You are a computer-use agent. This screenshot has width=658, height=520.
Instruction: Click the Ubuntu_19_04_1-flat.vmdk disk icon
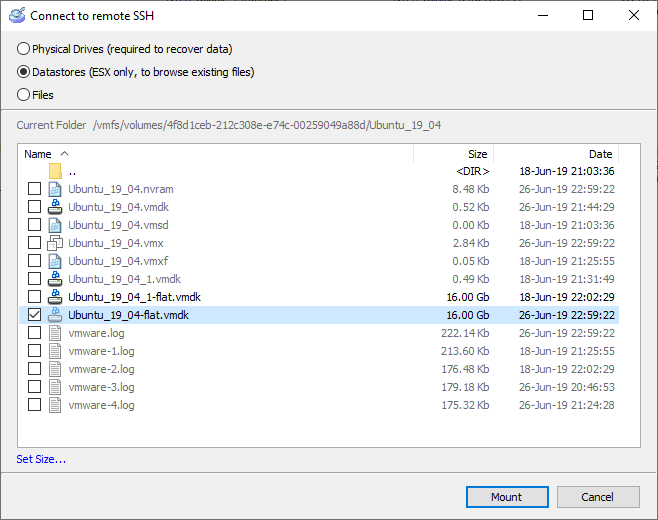click(x=55, y=297)
